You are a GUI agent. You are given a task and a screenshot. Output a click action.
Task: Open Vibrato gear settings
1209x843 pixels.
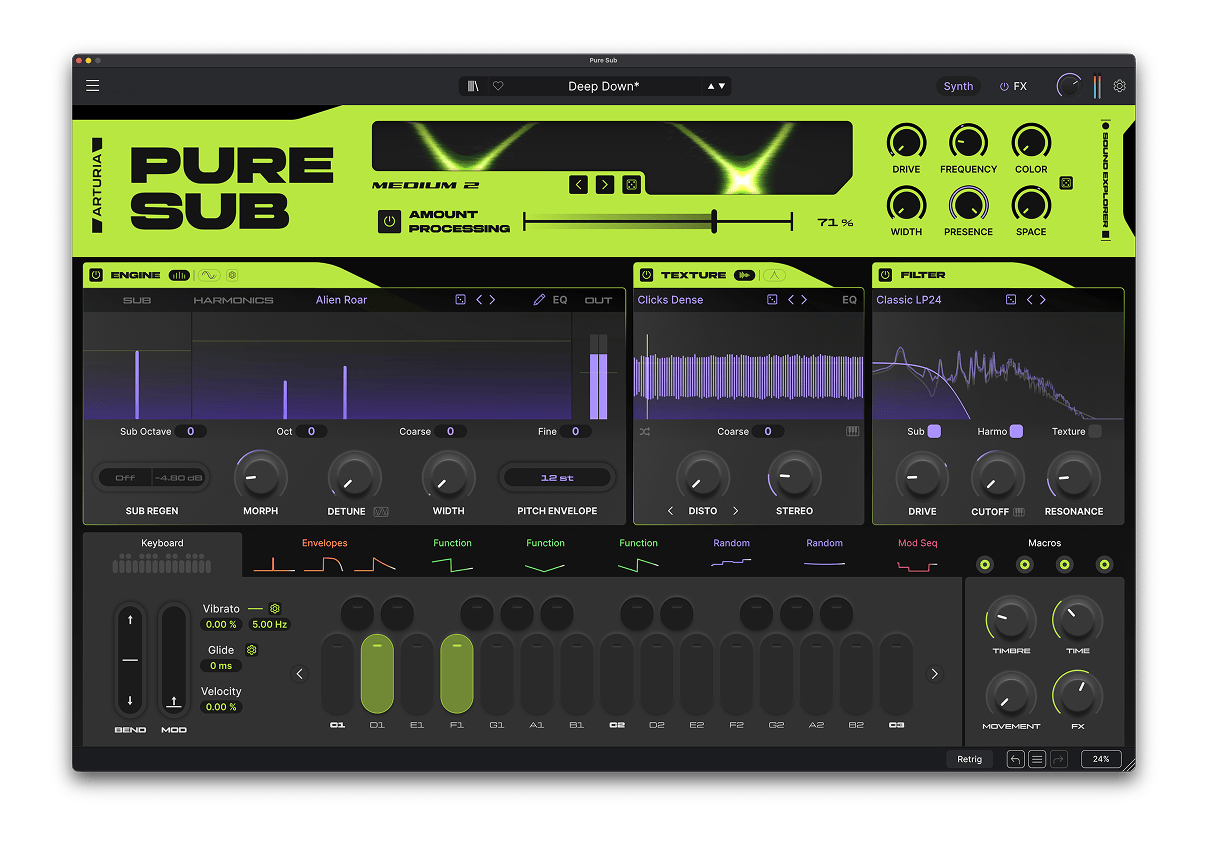tap(275, 608)
